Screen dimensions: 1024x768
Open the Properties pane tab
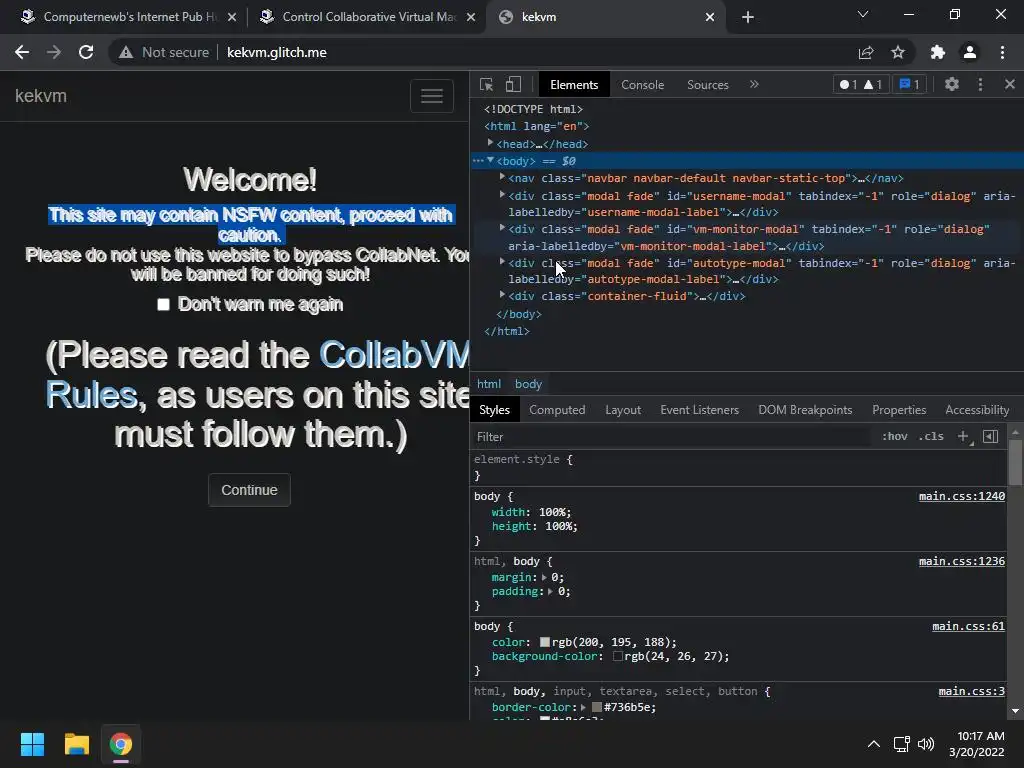pyautogui.click(x=899, y=410)
